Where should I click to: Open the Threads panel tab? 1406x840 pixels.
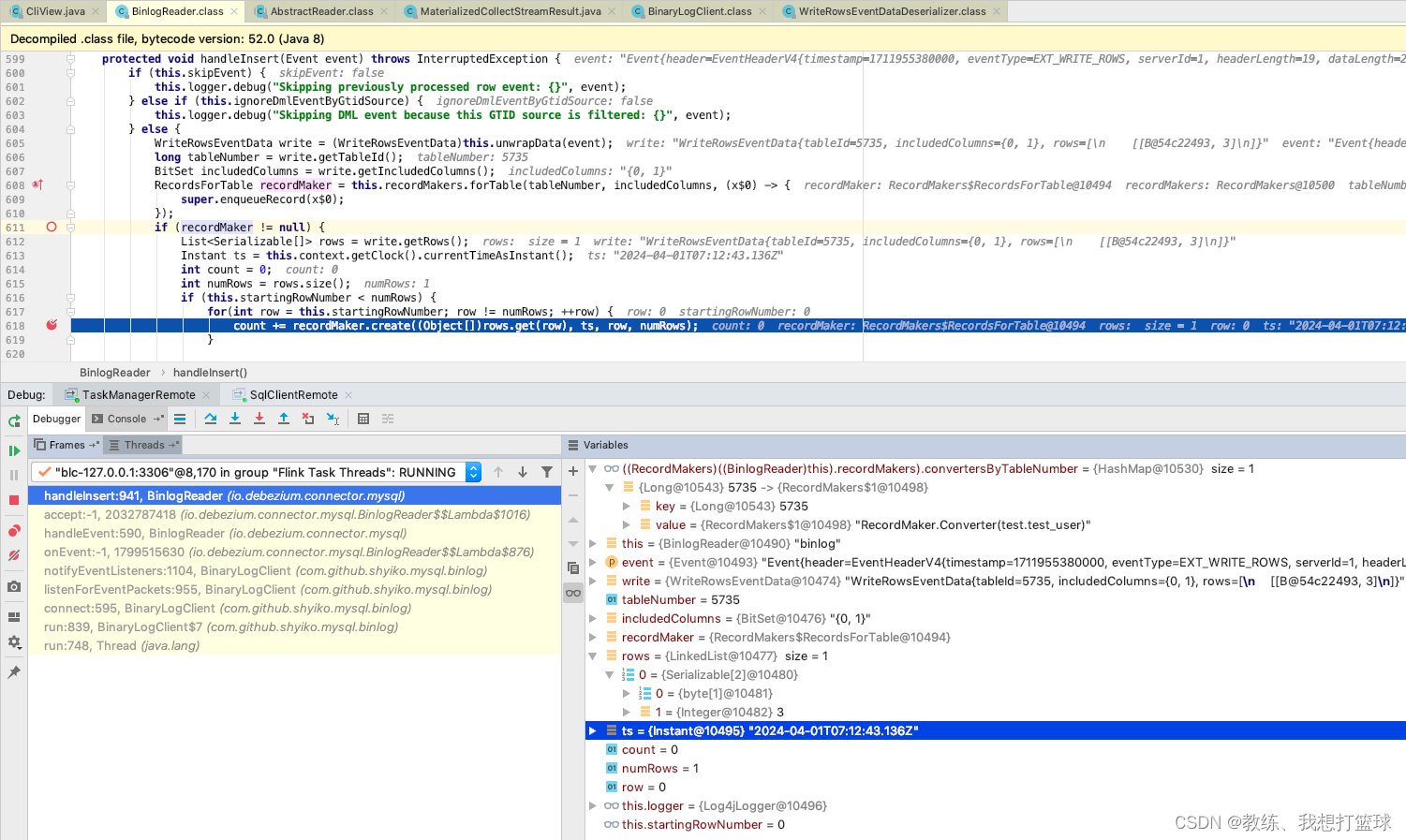[x=144, y=445]
